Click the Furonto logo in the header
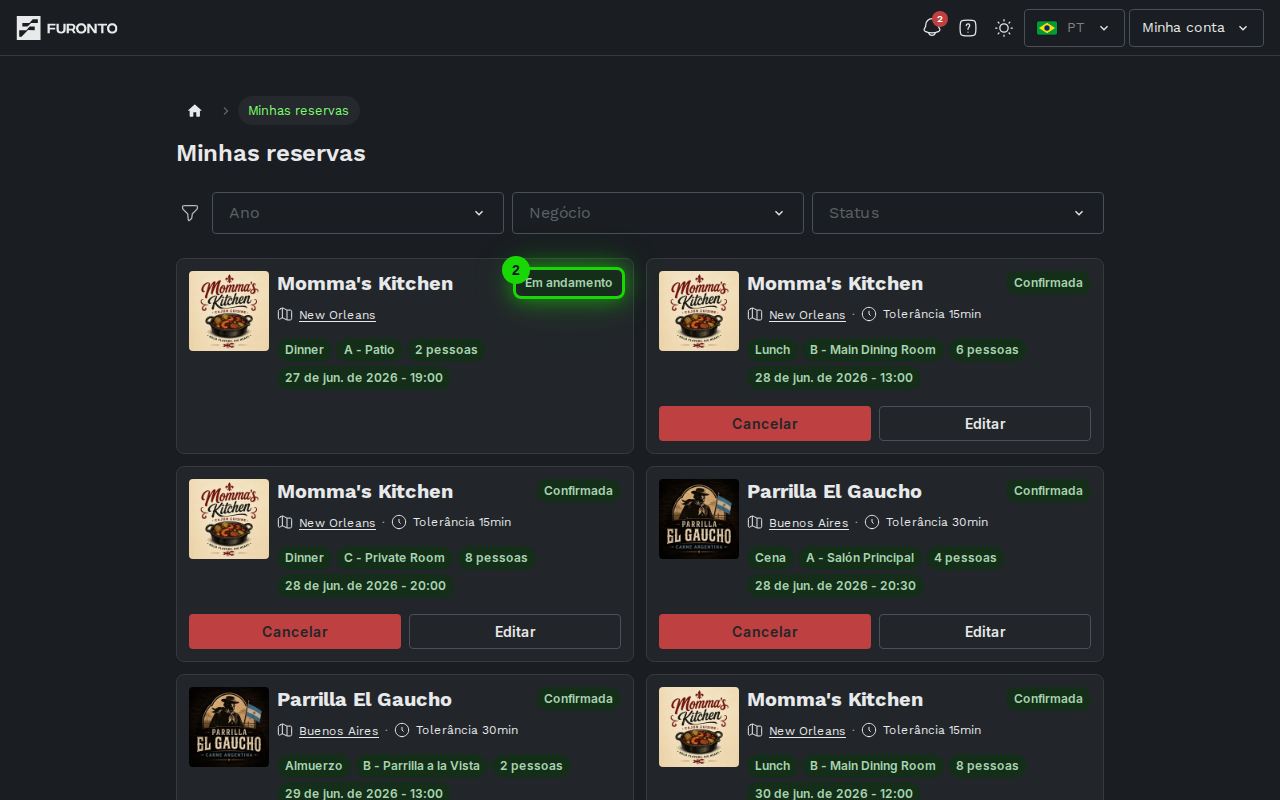This screenshot has height=800, width=1280. click(x=67, y=28)
